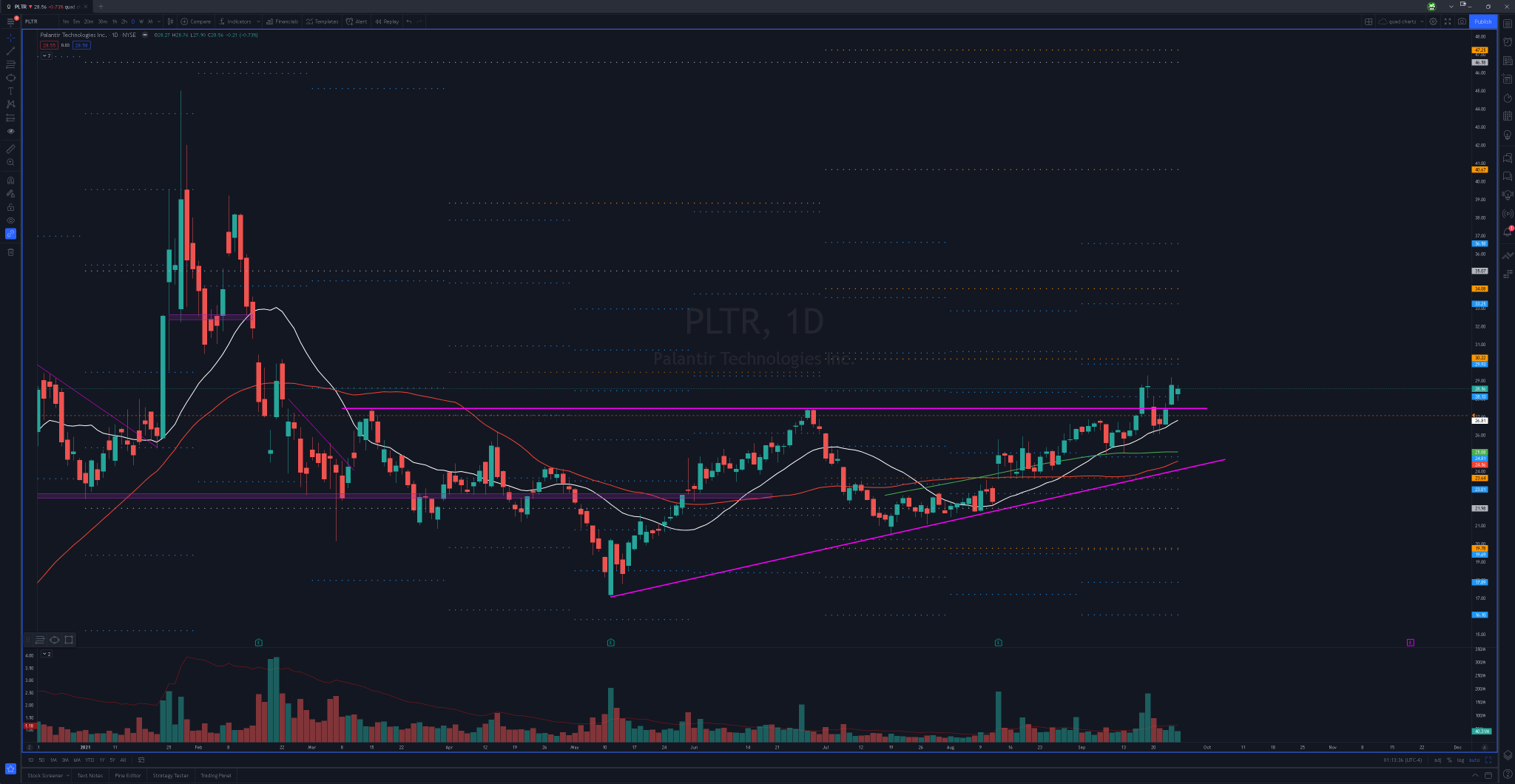Enter fullscreen mode
This screenshot has width=1515, height=784.
(x=1448, y=21)
